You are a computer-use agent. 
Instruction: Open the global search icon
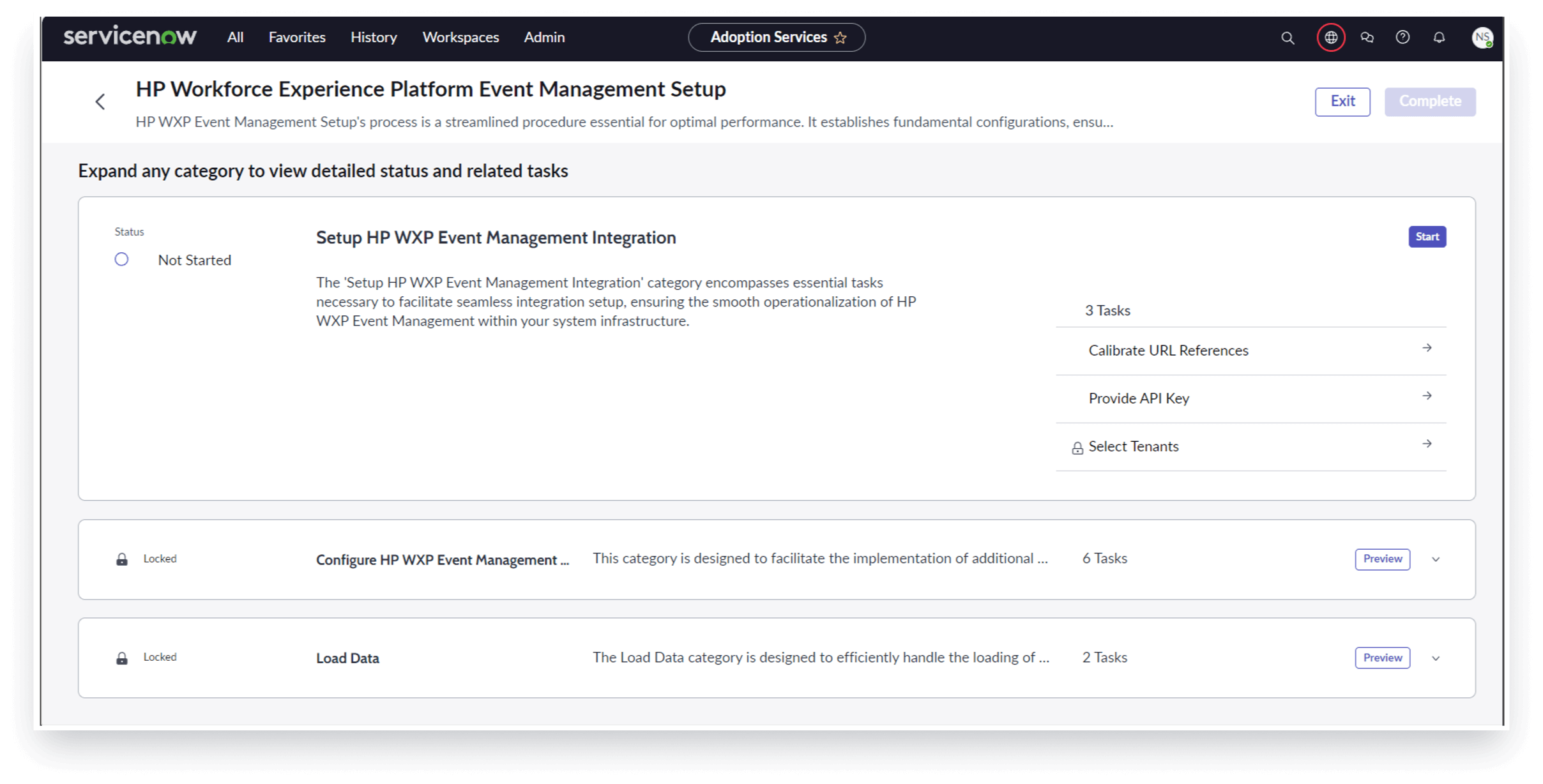coord(1287,38)
